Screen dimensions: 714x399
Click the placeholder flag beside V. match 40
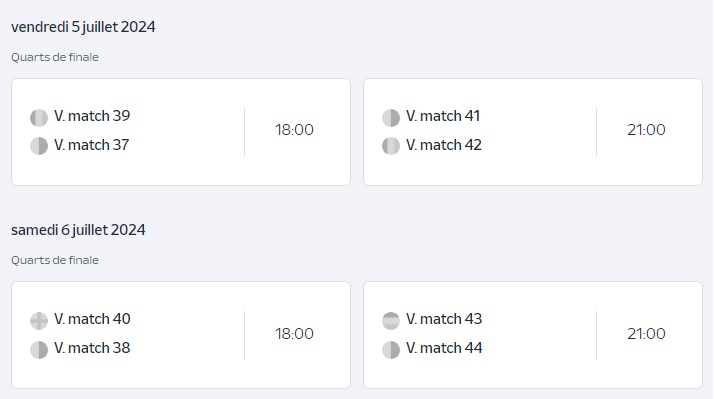[x=39, y=321]
